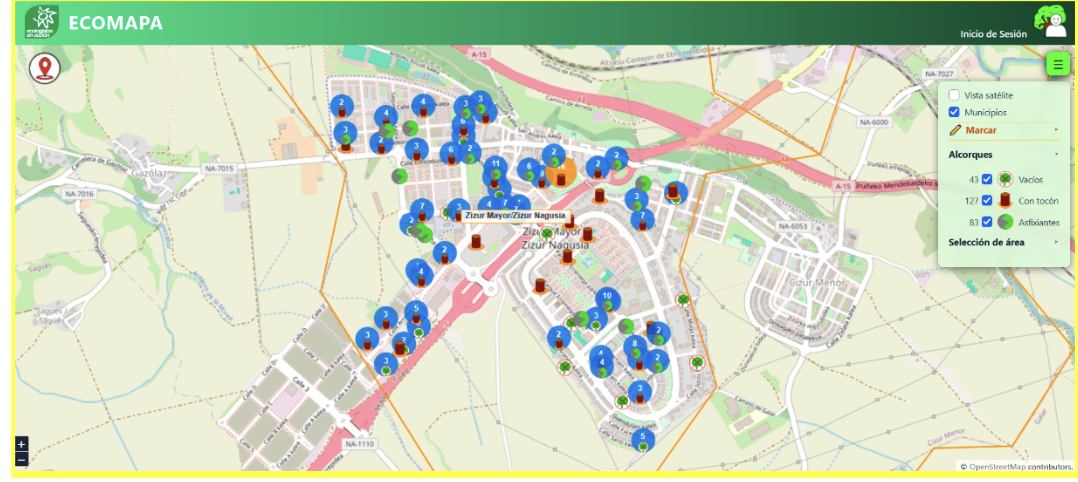The width and height of the screenshot is (1078, 482).
Task: Open the blue cluster marker numbered 10
Action: pyautogui.click(x=607, y=299)
